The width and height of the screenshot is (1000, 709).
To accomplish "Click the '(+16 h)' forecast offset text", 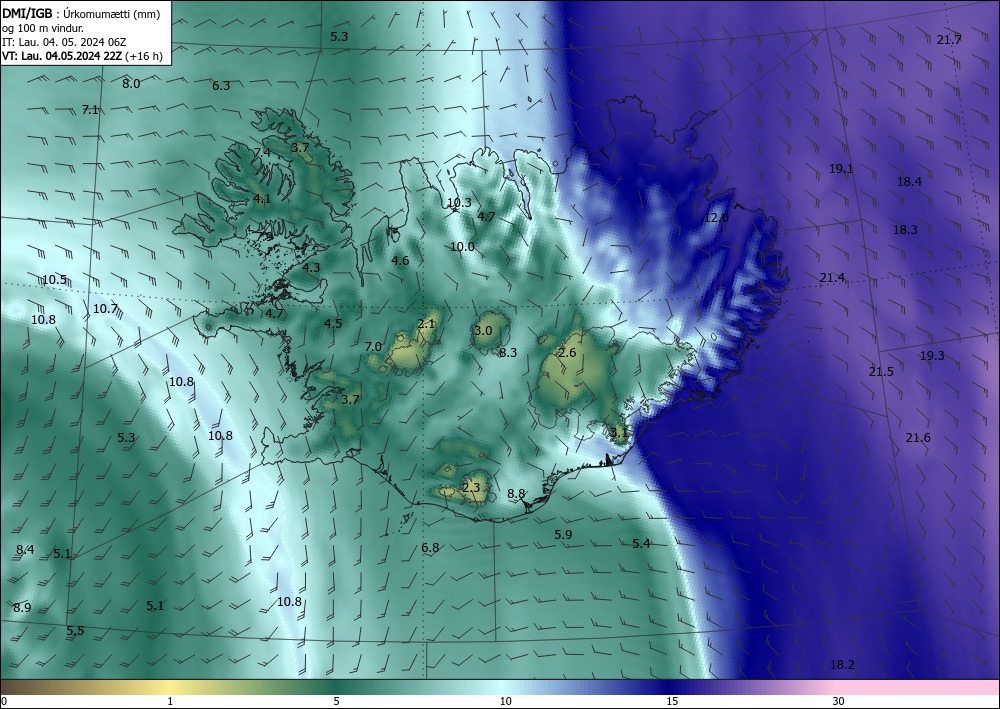I will pos(143,56).
